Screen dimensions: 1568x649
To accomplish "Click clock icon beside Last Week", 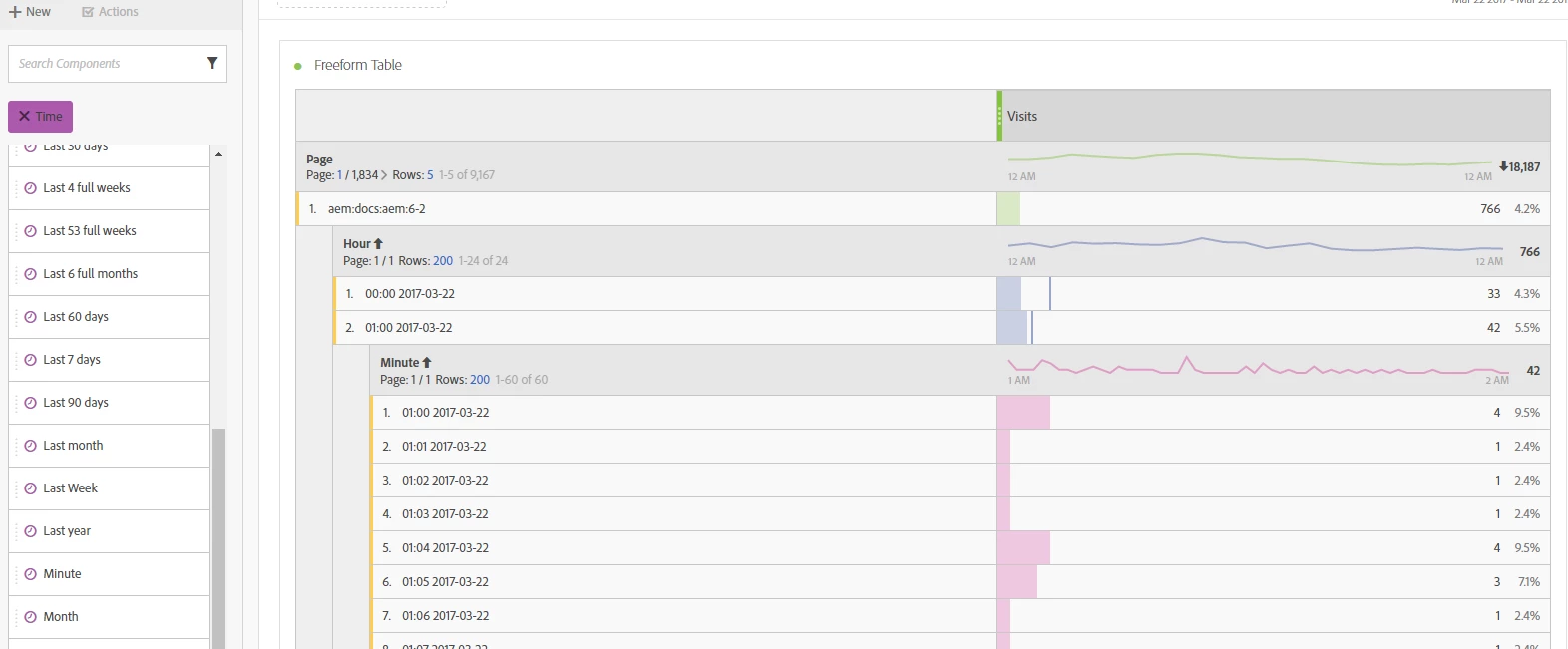I will pyautogui.click(x=30, y=488).
